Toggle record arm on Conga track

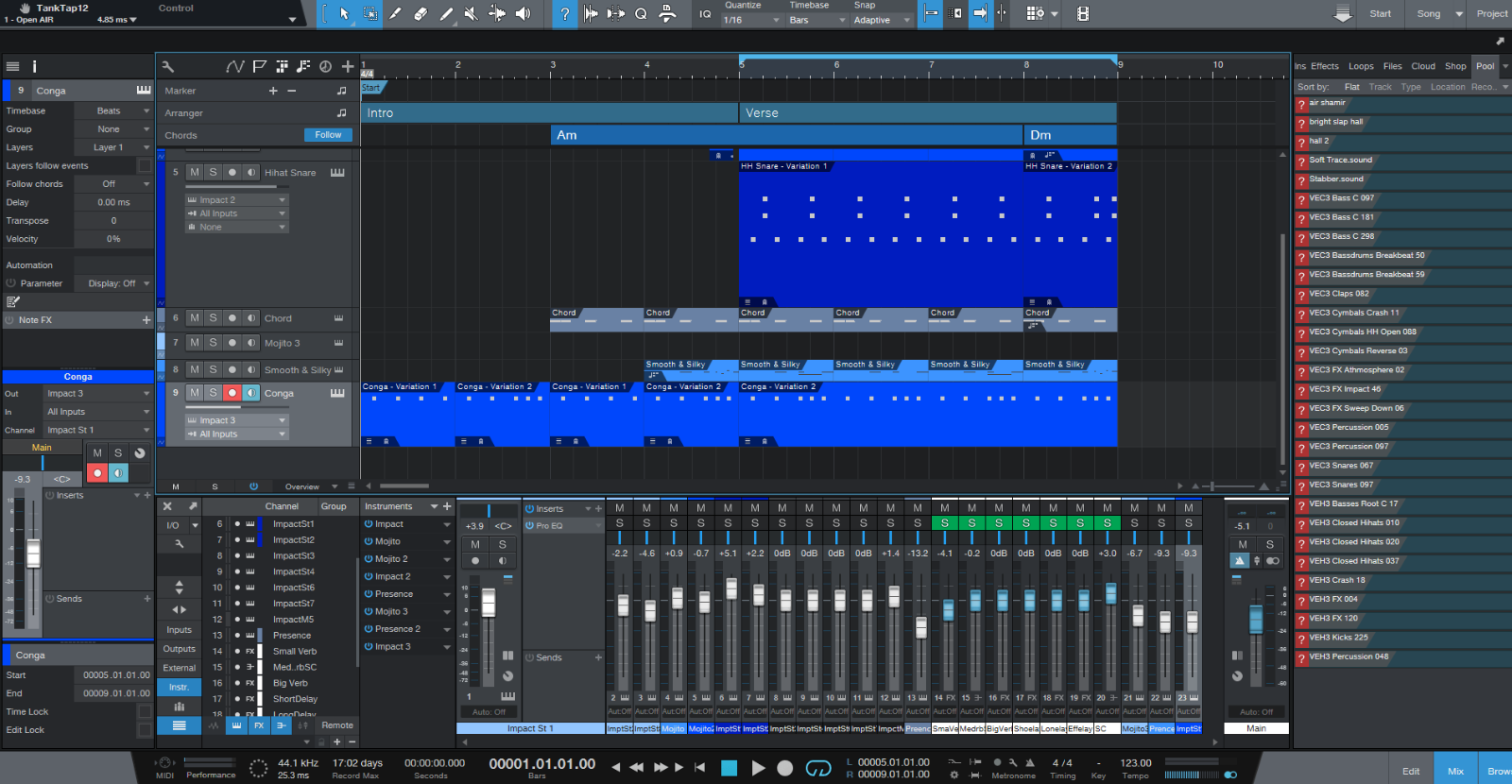point(232,392)
